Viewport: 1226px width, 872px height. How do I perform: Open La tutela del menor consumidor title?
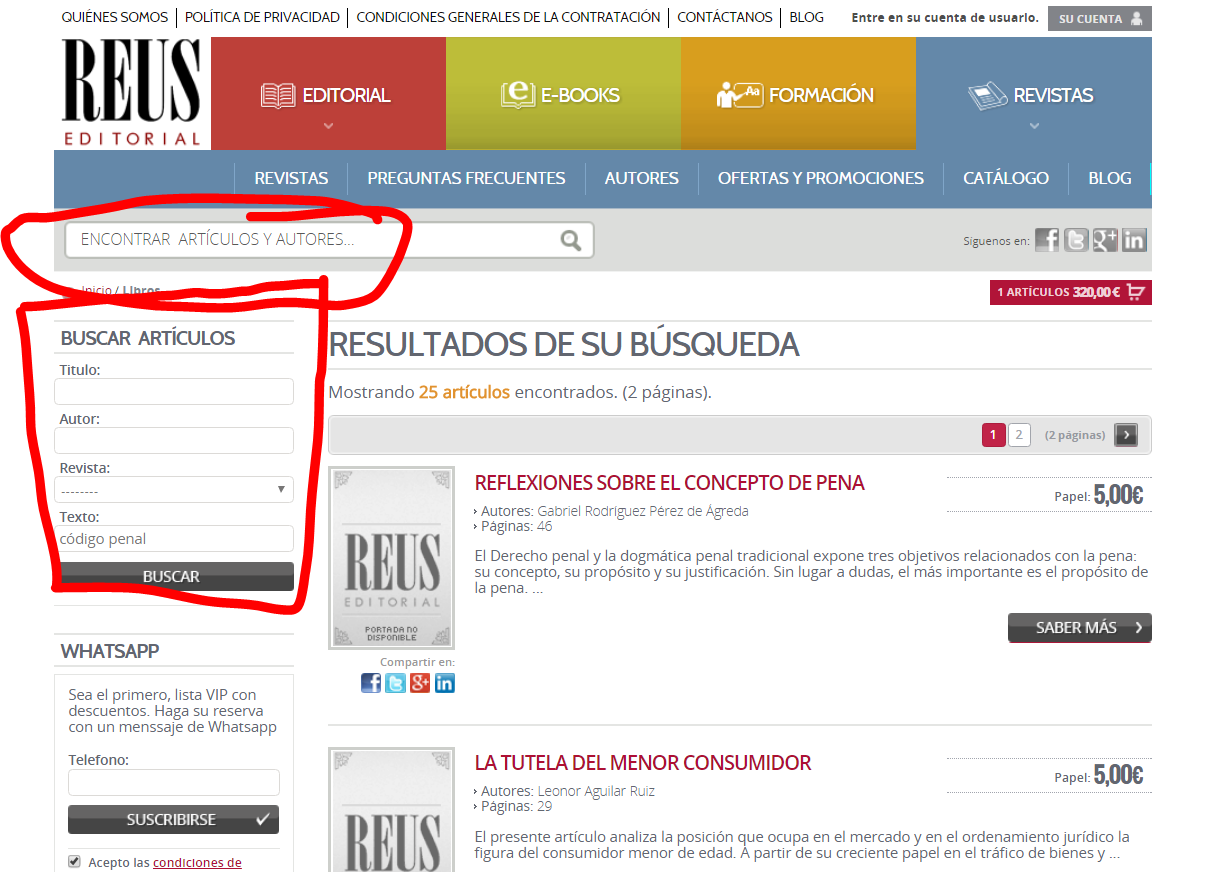642,763
